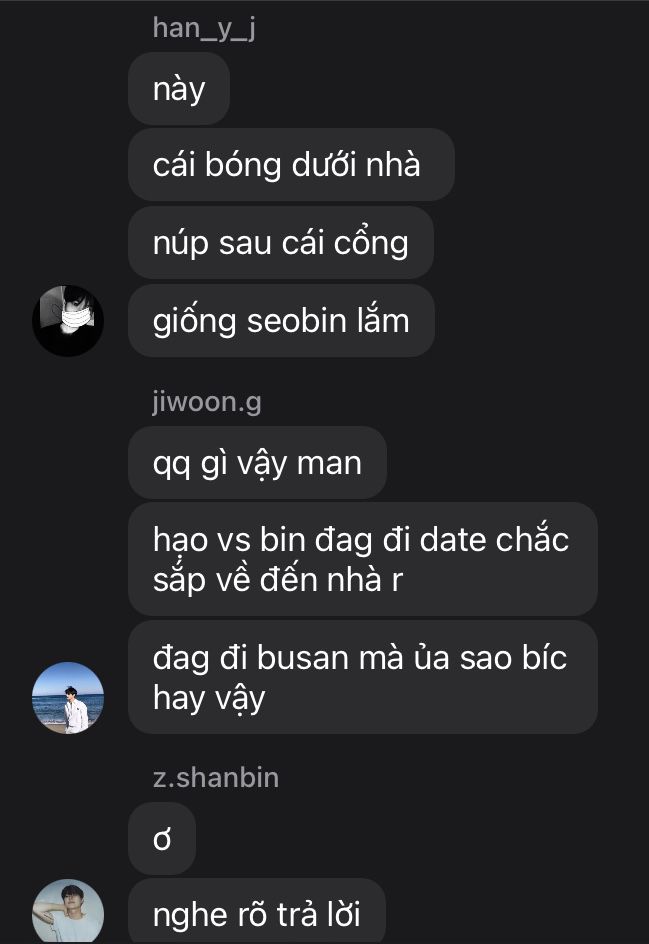Image resolution: width=649 pixels, height=944 pixels.
Task: Tap the jiwoon.g username label
Action: [207, 402]
